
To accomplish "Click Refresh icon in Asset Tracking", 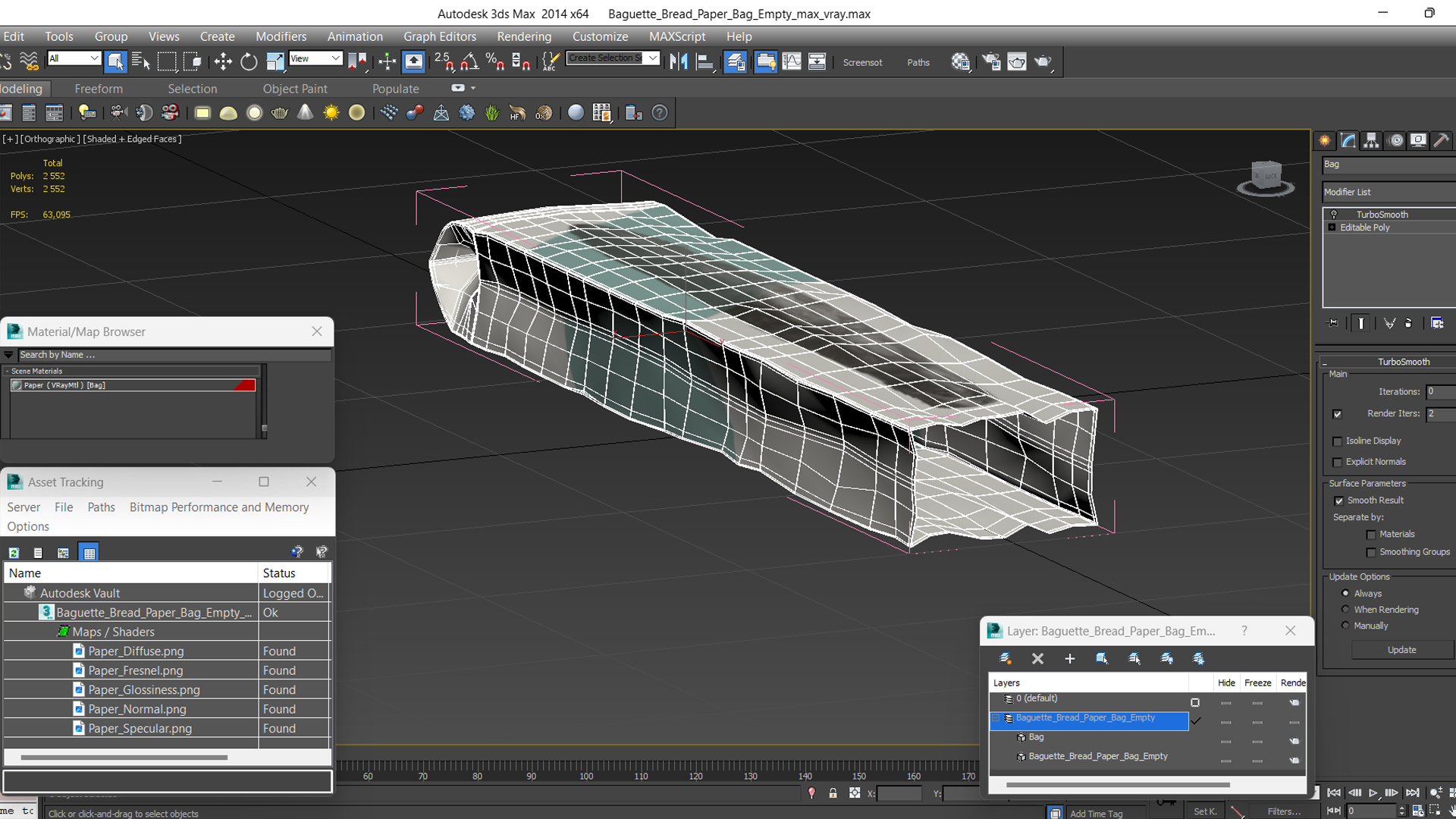I will coord(14,553).
